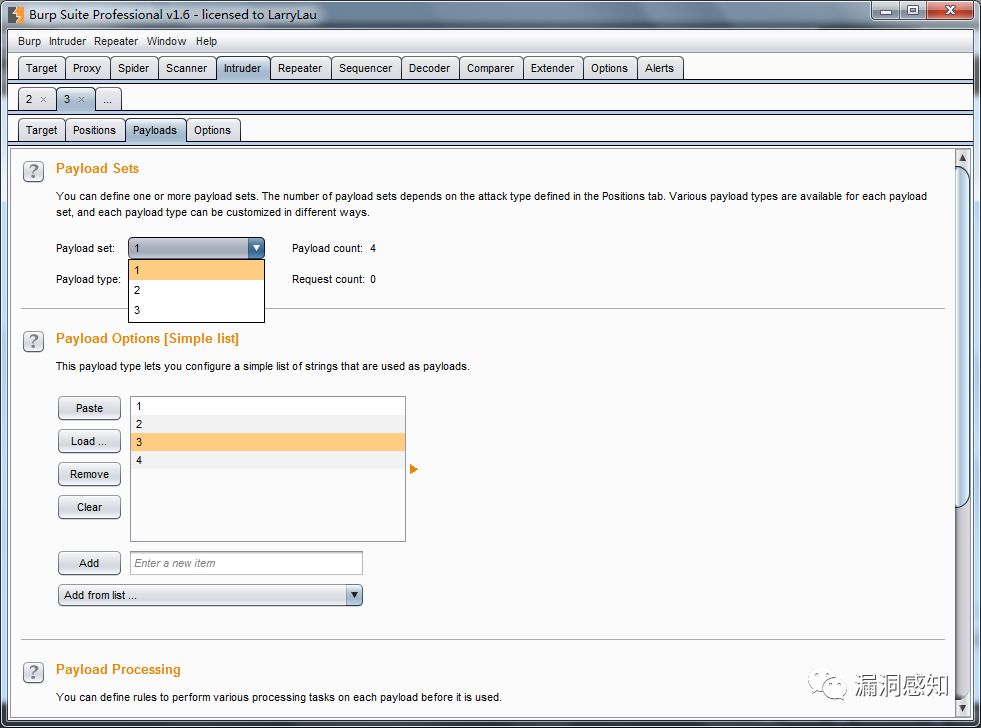
Task: Click the Remove button
Action: [89, 474]
